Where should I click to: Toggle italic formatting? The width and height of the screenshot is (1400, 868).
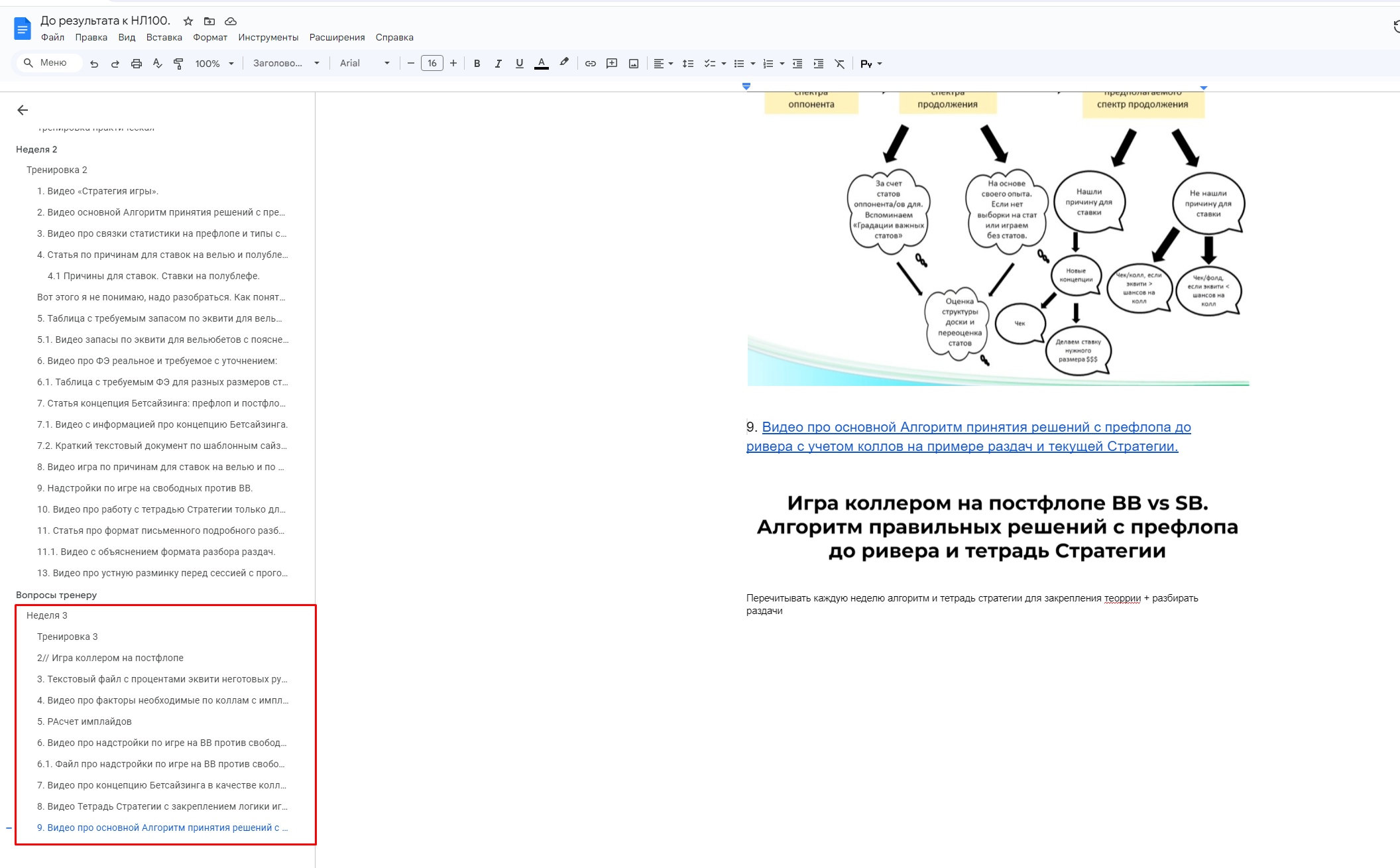click(498, 64)
